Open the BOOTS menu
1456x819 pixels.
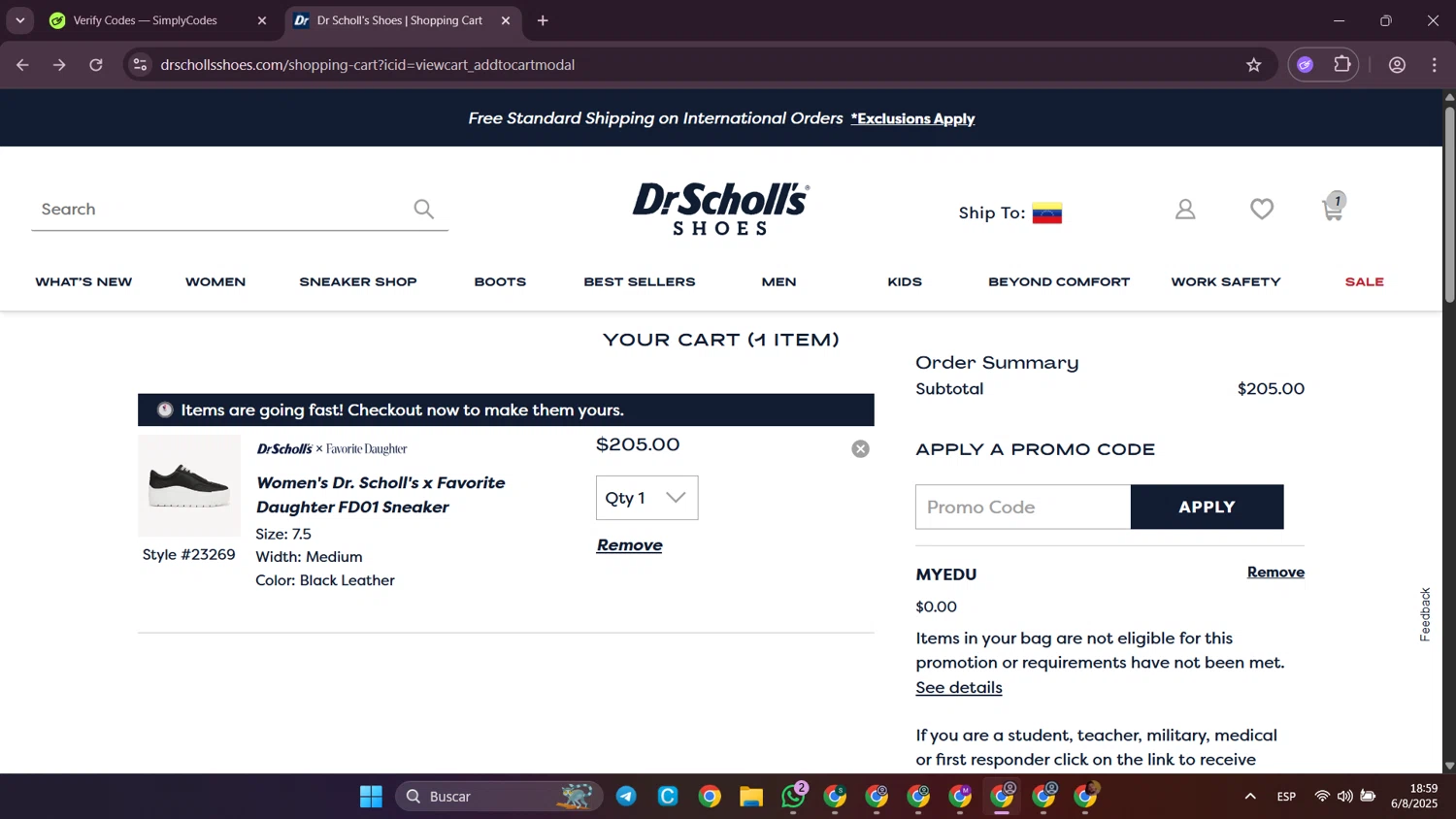coord(500,282)
